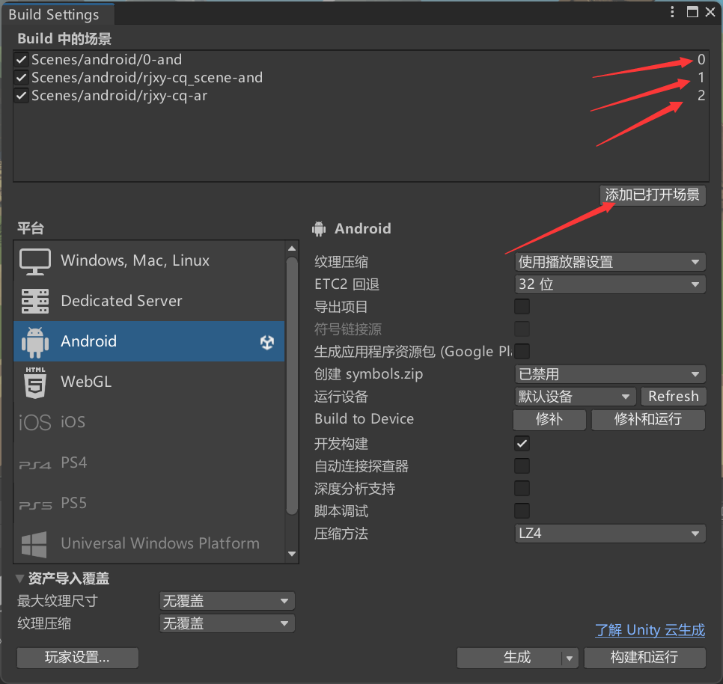Click the Android icon in the settings header
Viewport: 723px width, 684px height.
pos(319,229)
